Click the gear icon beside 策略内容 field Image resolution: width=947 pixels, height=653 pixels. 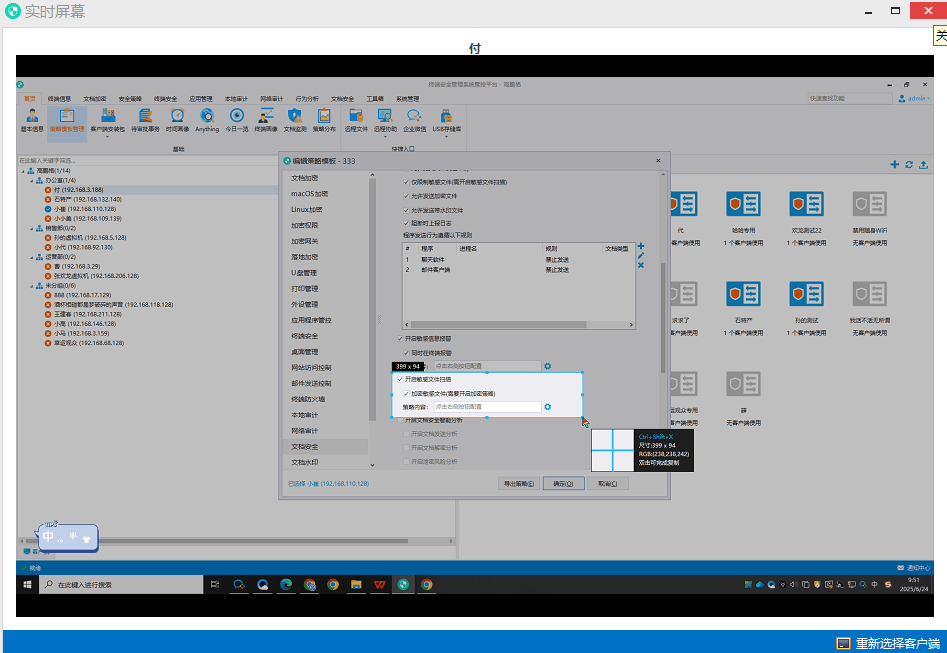547,407
